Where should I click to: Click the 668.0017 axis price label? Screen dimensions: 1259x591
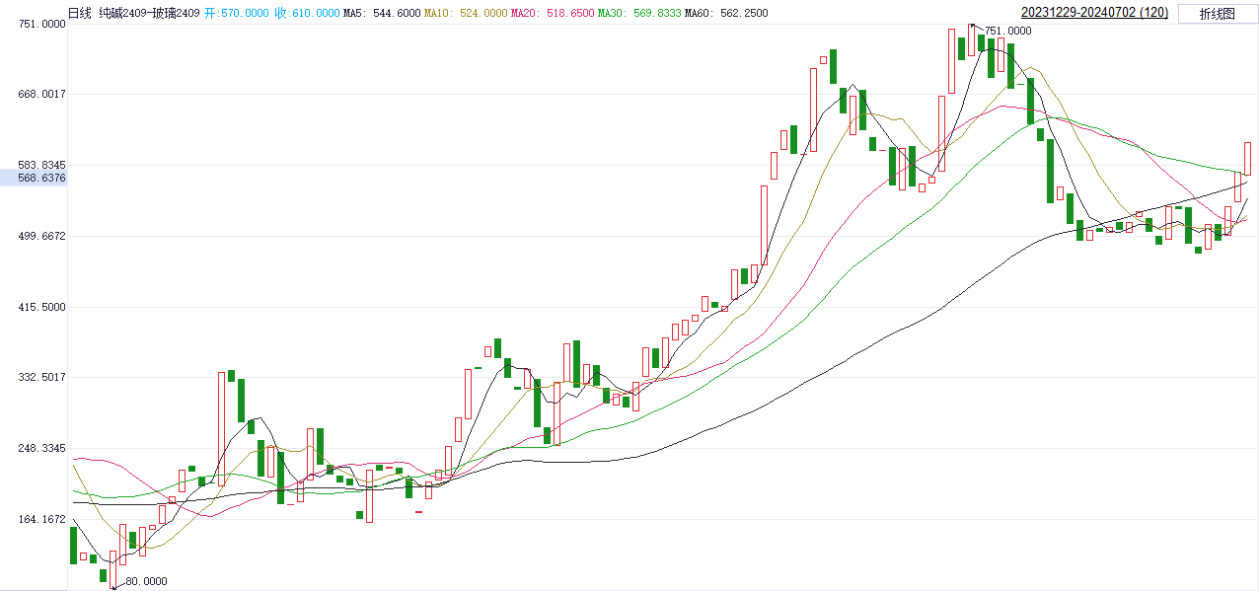click(43, 94)
